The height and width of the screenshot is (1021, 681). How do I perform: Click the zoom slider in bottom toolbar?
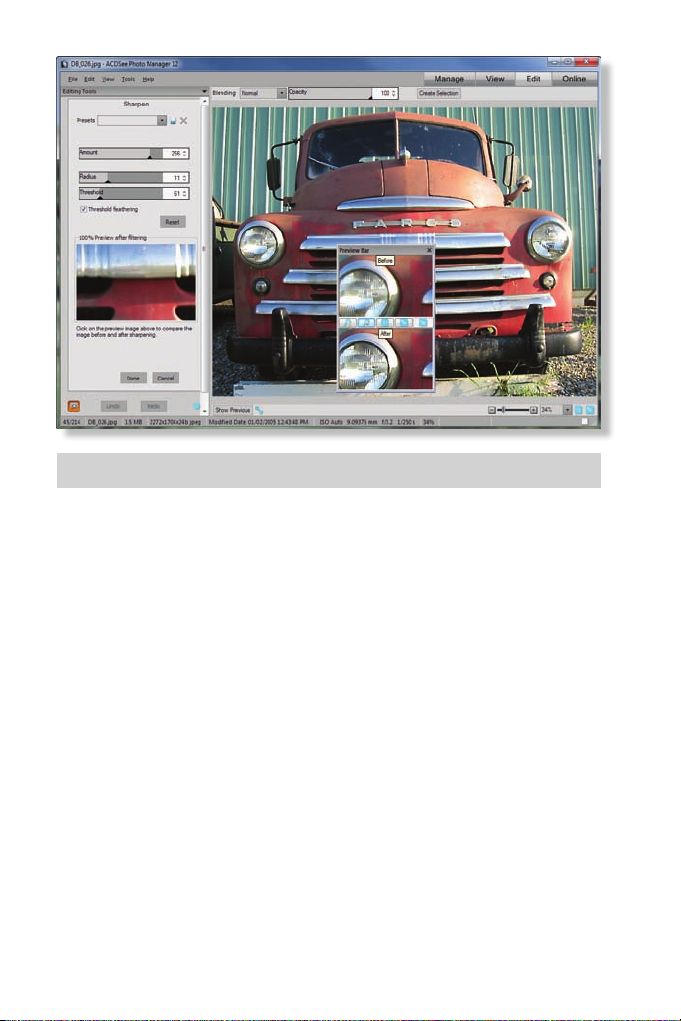513,410
